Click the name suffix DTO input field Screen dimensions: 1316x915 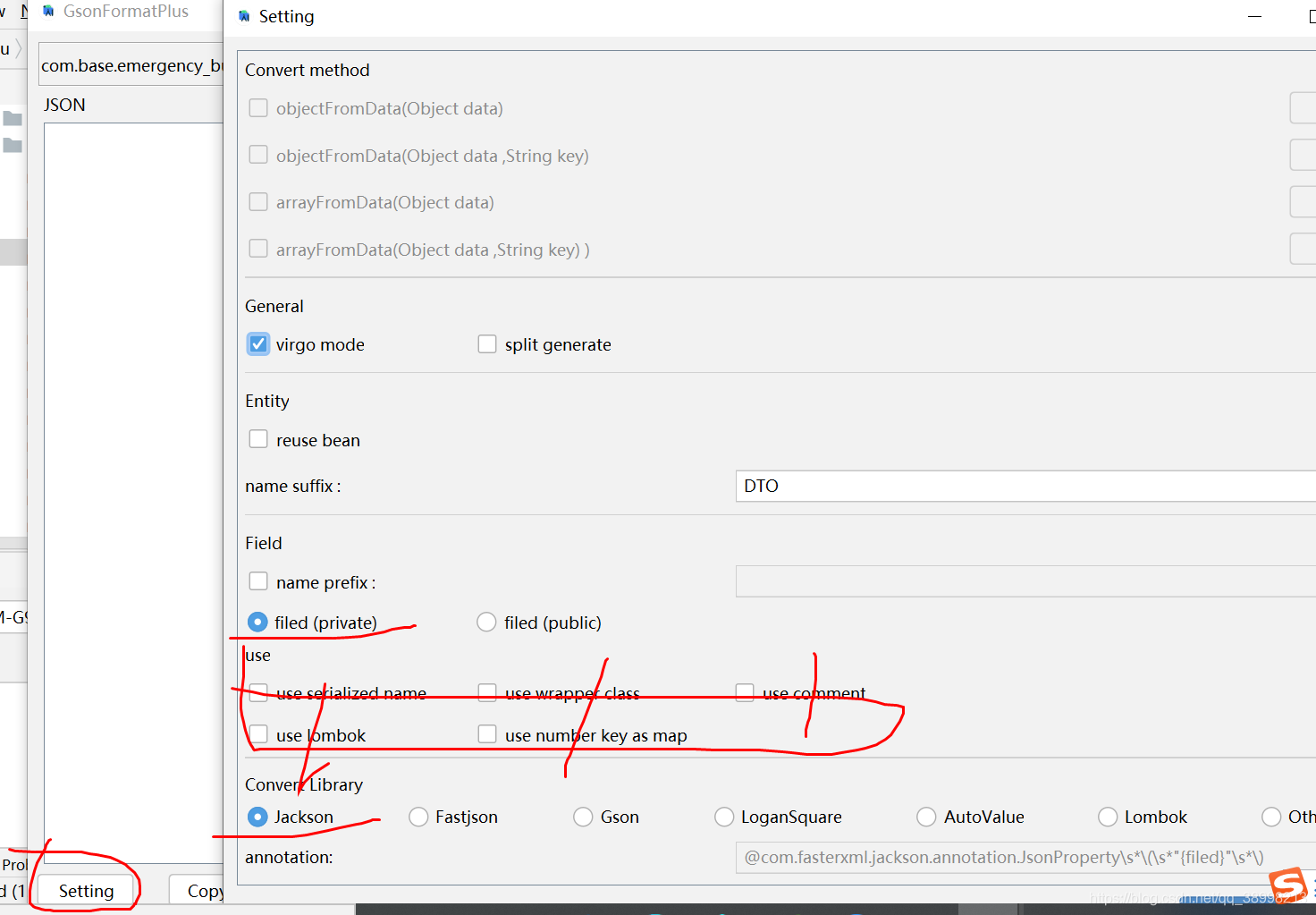[x=983, y=486]
